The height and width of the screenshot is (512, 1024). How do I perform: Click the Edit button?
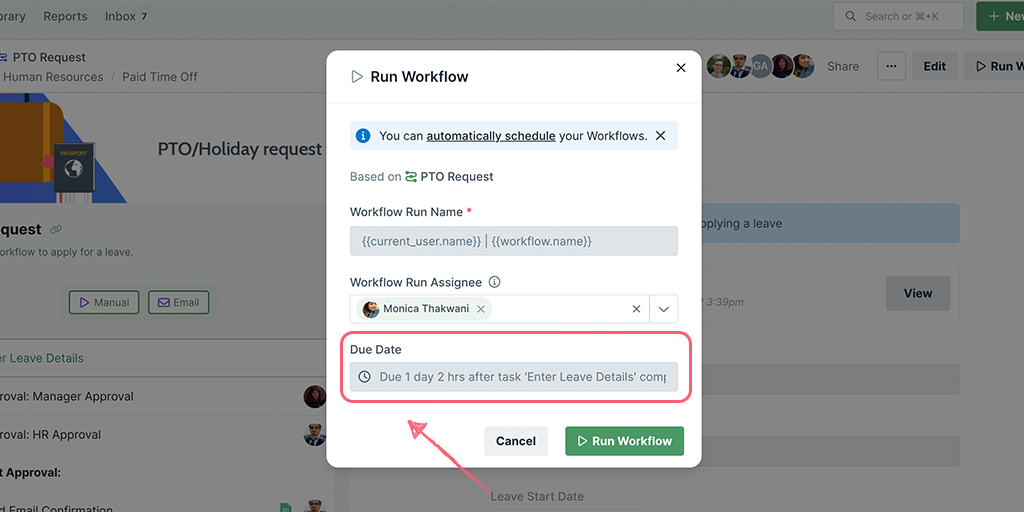point(934,66)
